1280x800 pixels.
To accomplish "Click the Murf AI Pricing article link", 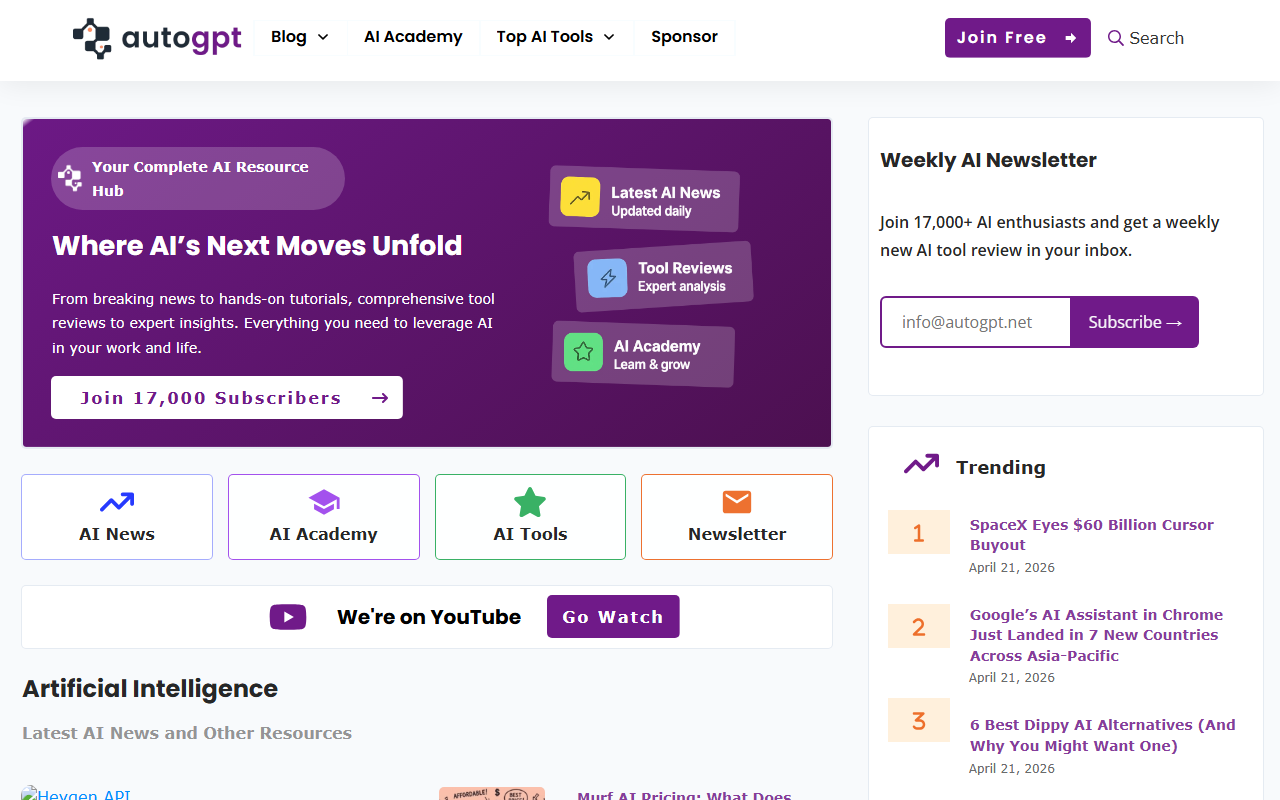I will point(684,795).
